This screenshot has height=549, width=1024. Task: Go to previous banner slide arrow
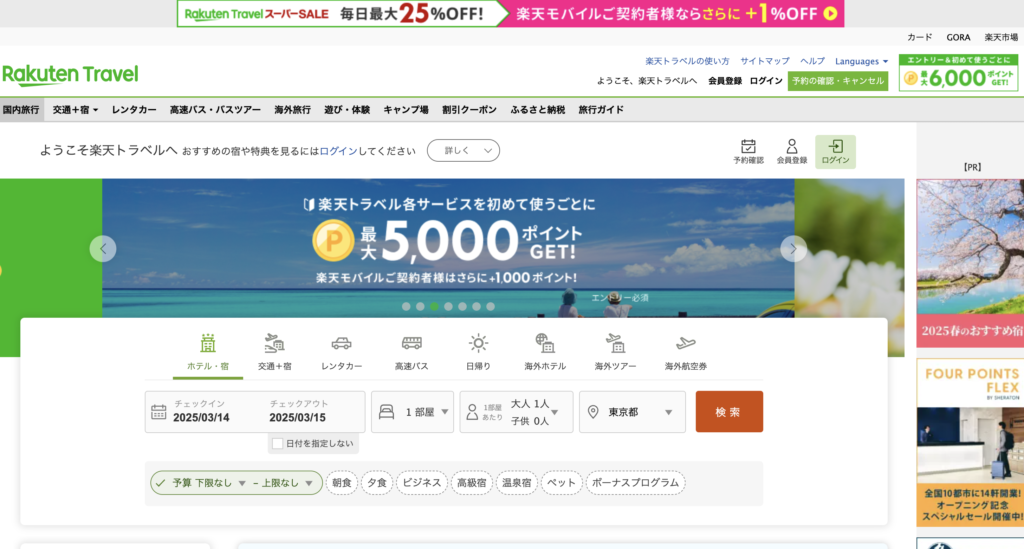coord(103,249)
